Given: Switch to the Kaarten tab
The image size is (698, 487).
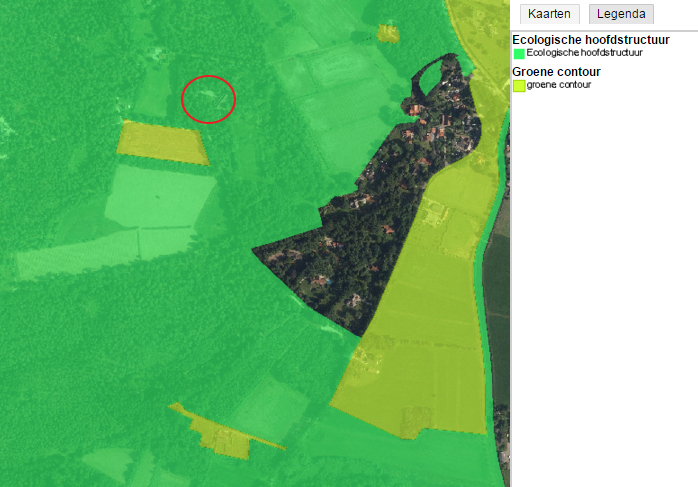Looking at the screenshot, I should tap(549, 14).
